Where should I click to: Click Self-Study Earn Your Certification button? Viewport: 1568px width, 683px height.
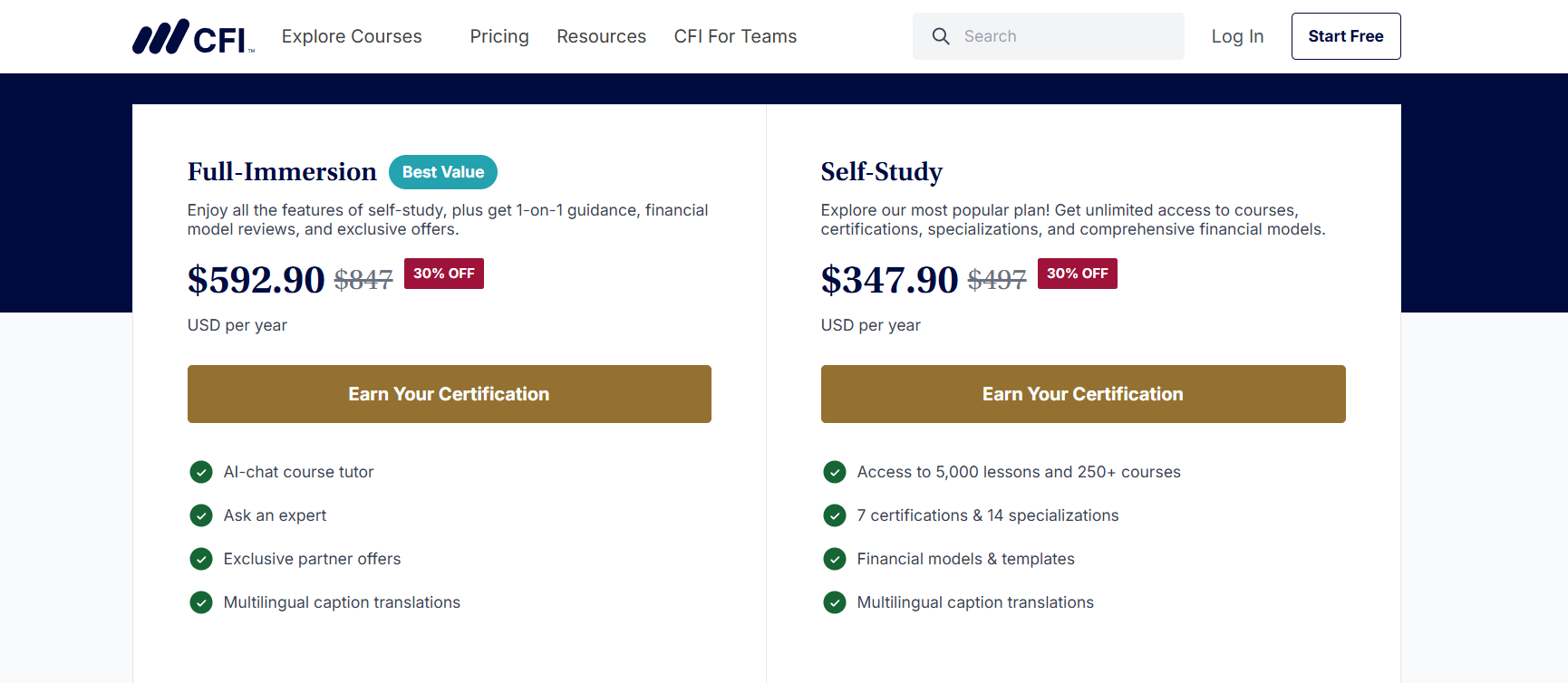(x=1082, y=394)
